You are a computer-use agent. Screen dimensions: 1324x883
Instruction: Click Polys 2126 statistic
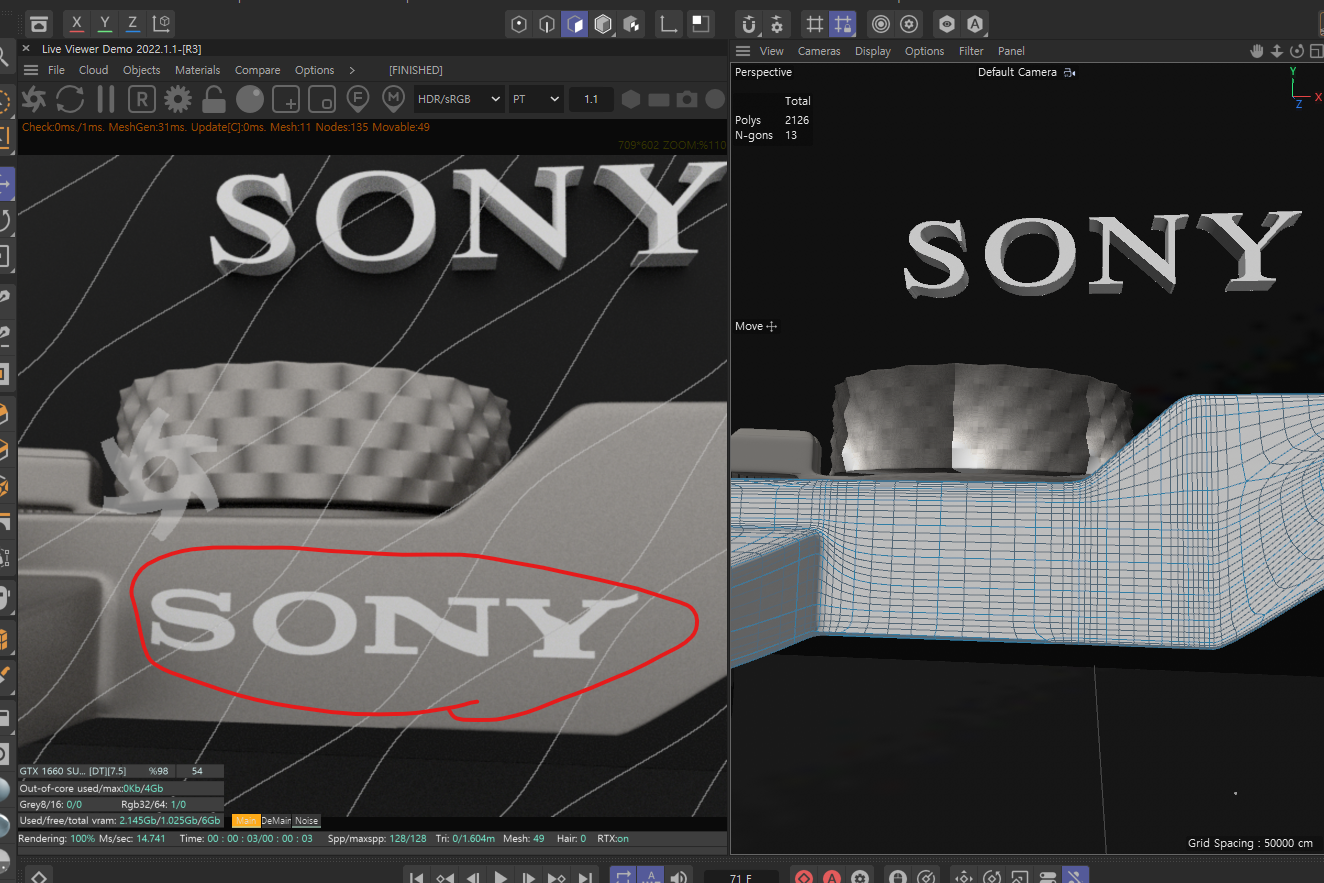pos(772,120)
